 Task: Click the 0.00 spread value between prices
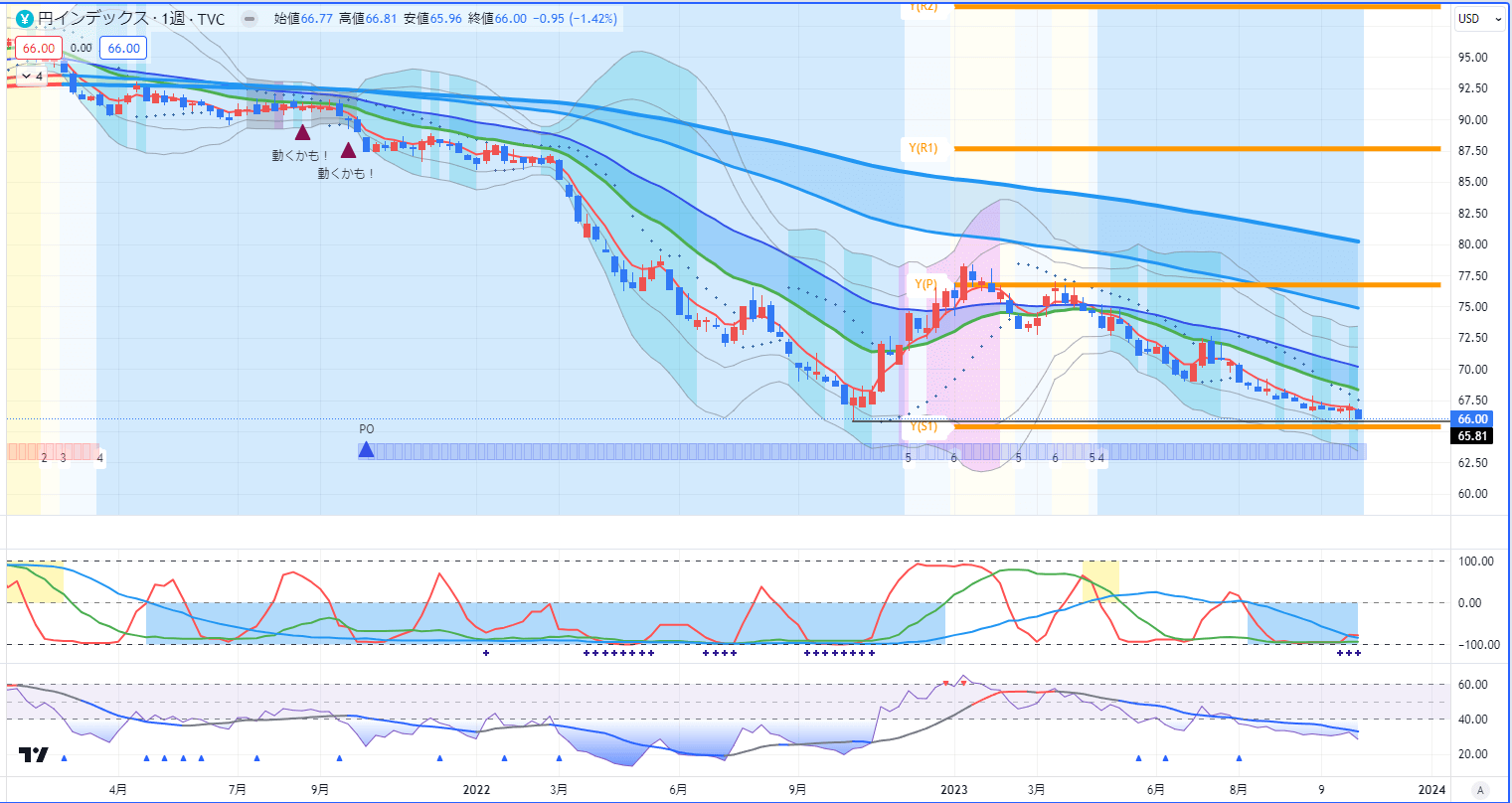pyautogui.click(x=82, y=48)
